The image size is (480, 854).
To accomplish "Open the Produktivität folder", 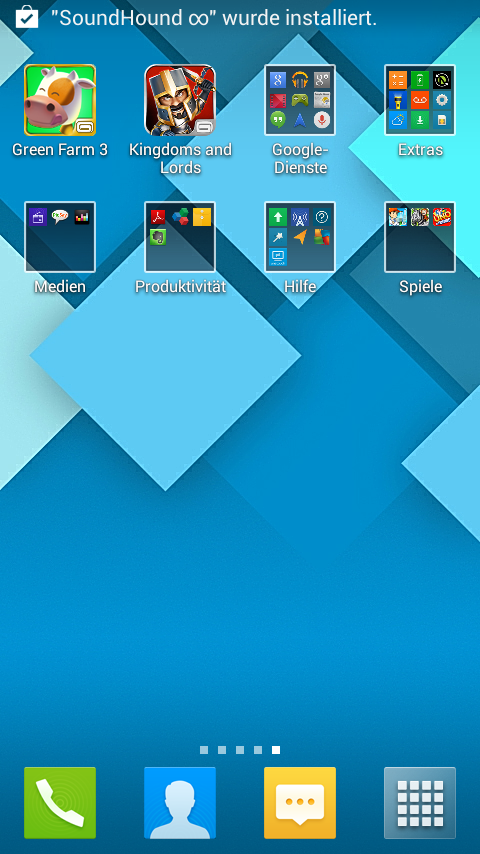I will pos(180,237).
